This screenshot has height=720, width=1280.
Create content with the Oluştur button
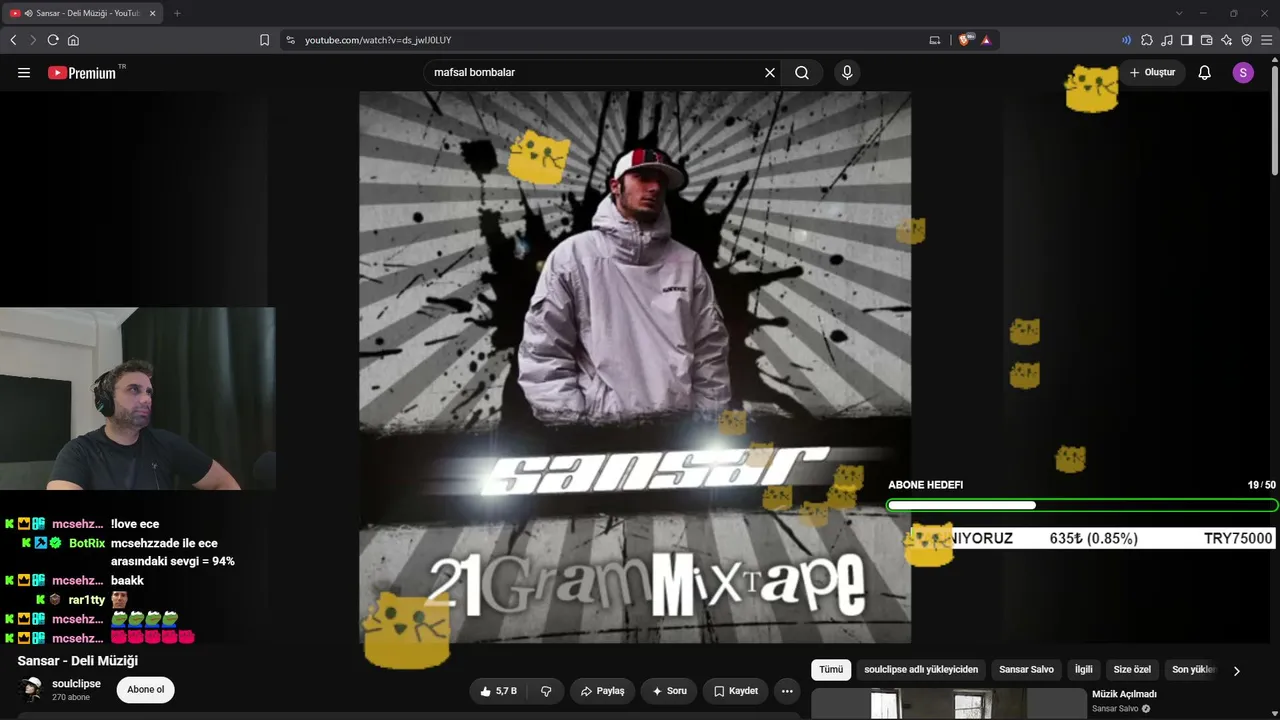pyautogui.click(x=1153, y=73)
